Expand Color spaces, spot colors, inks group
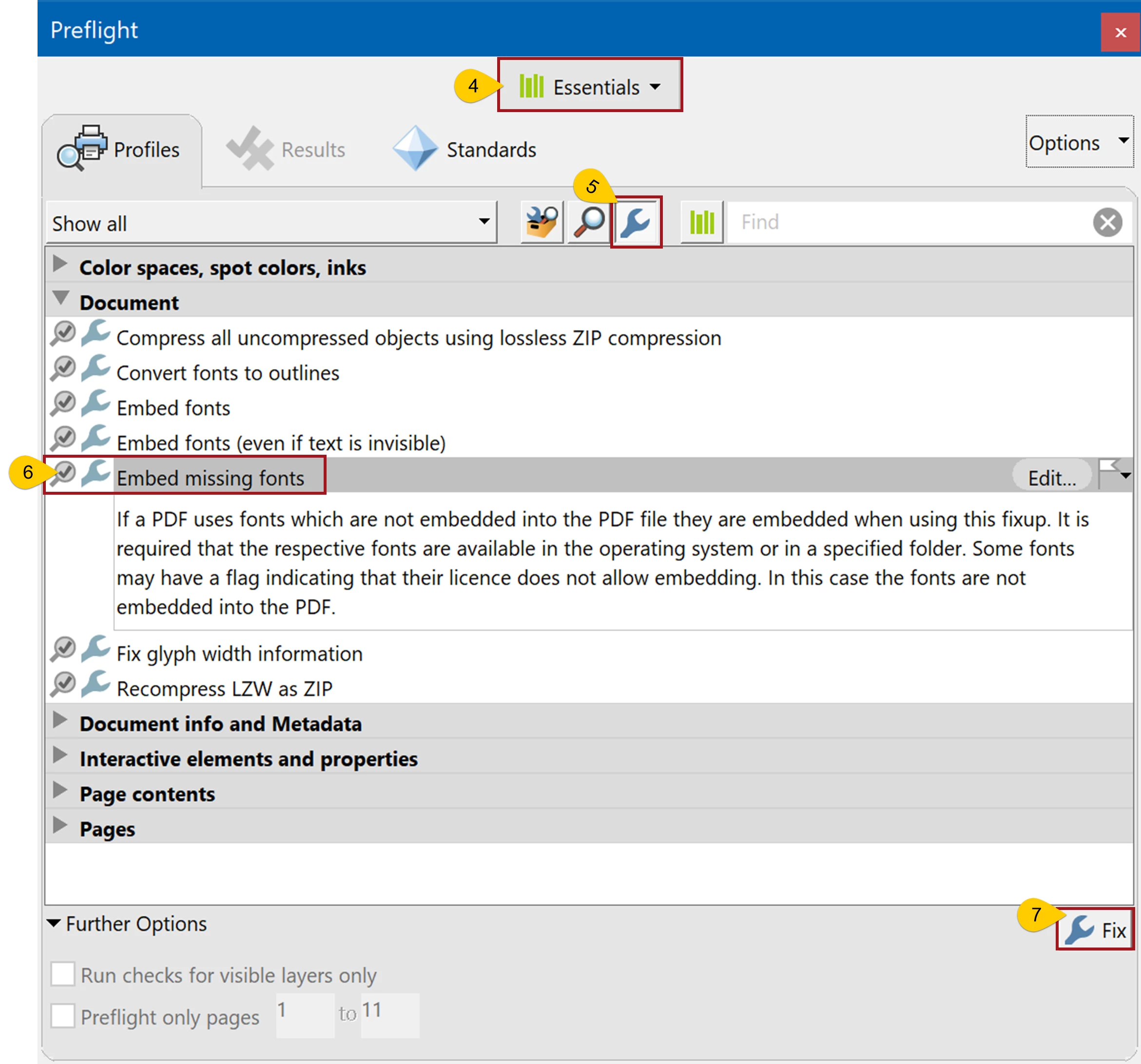The height and width of the screenshot is (1064, 1141). click(59, 265)
